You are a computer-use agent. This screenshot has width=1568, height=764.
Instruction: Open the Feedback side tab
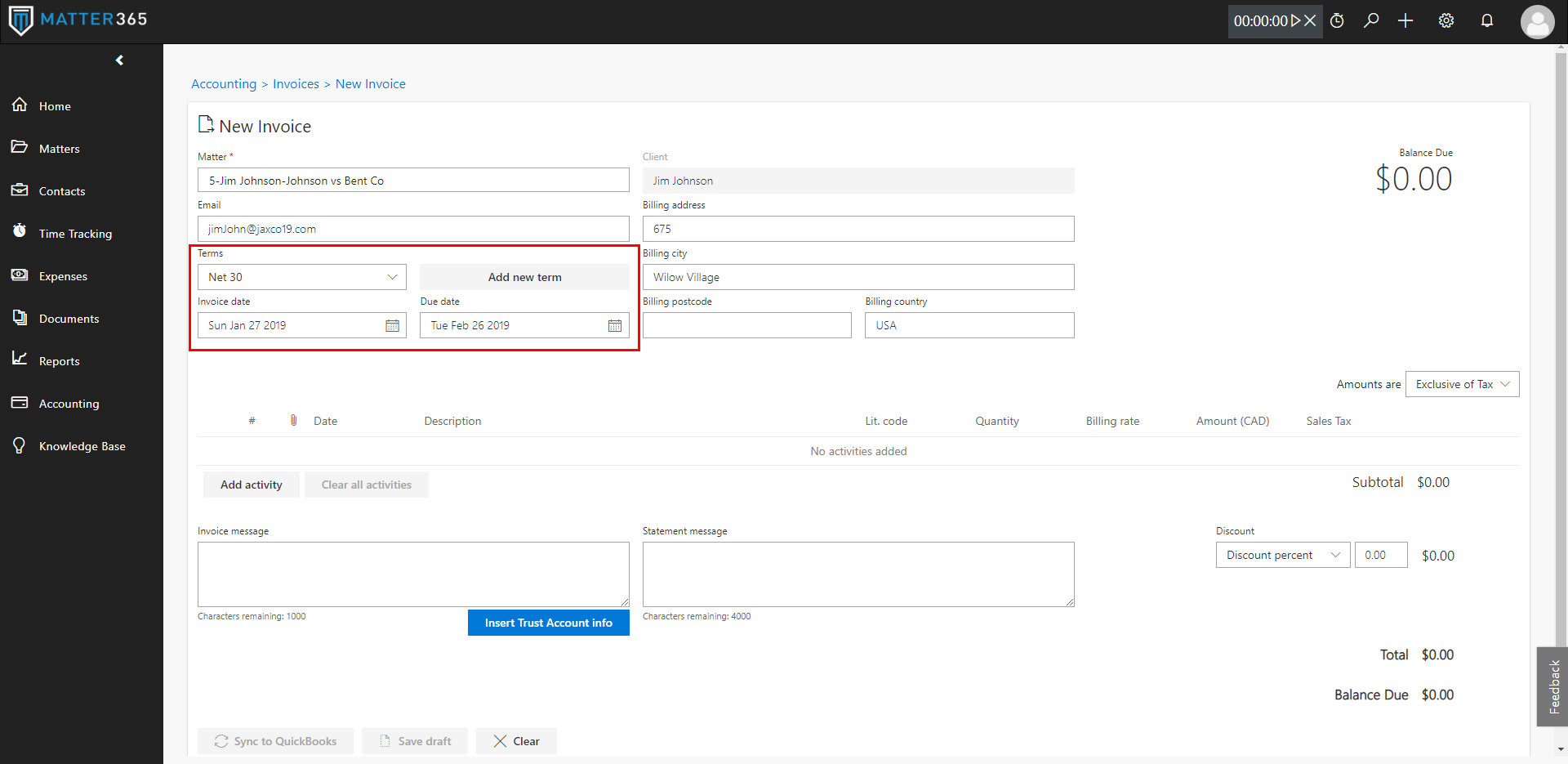coord(1552,686)
